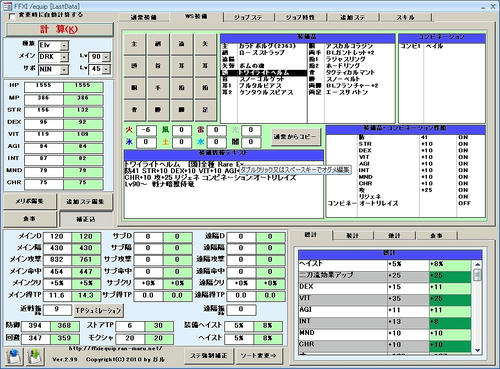Click the 通常からコピー button

coord(295,137)
